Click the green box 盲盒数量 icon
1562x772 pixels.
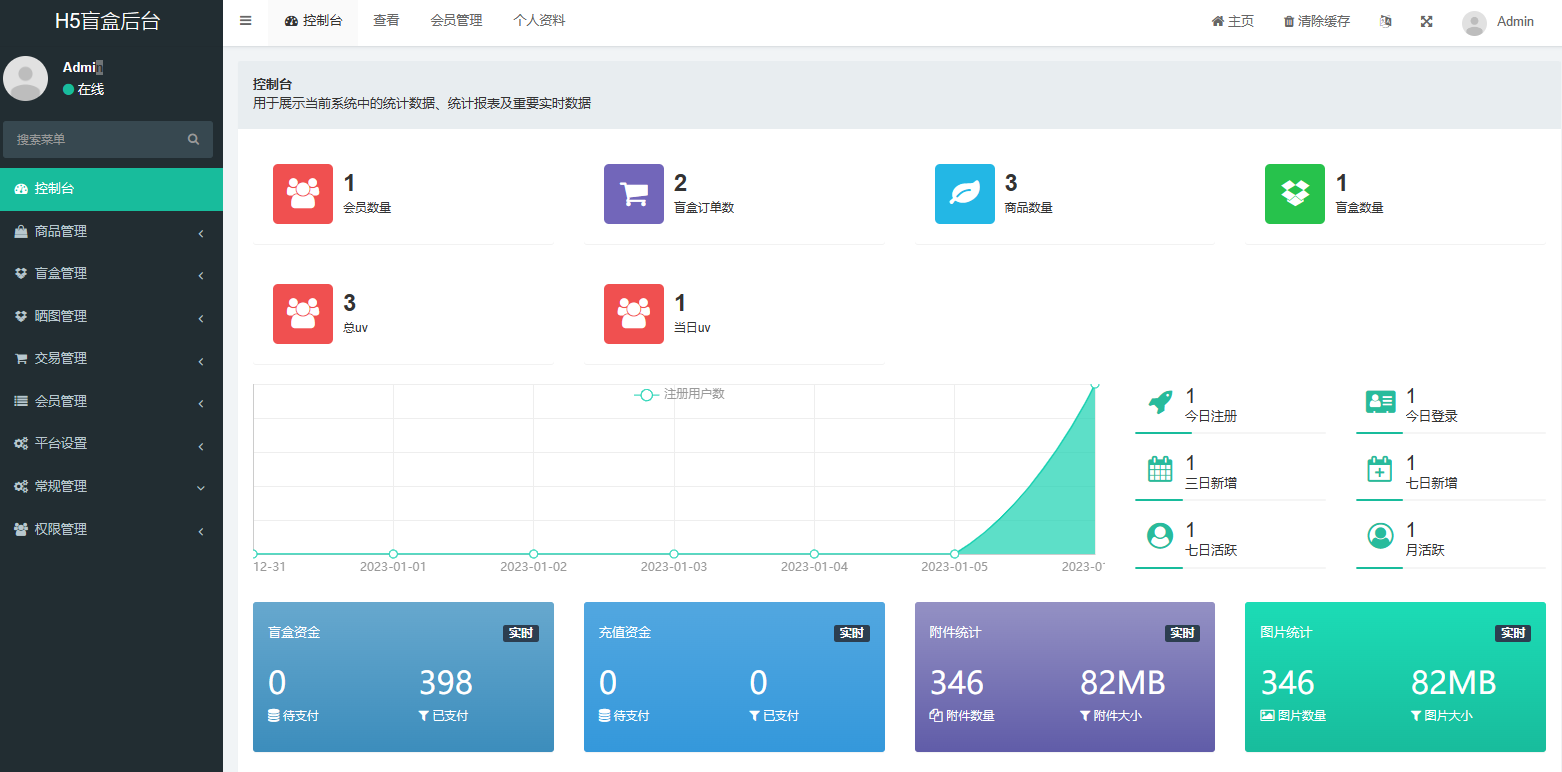tap(1295, 194)
